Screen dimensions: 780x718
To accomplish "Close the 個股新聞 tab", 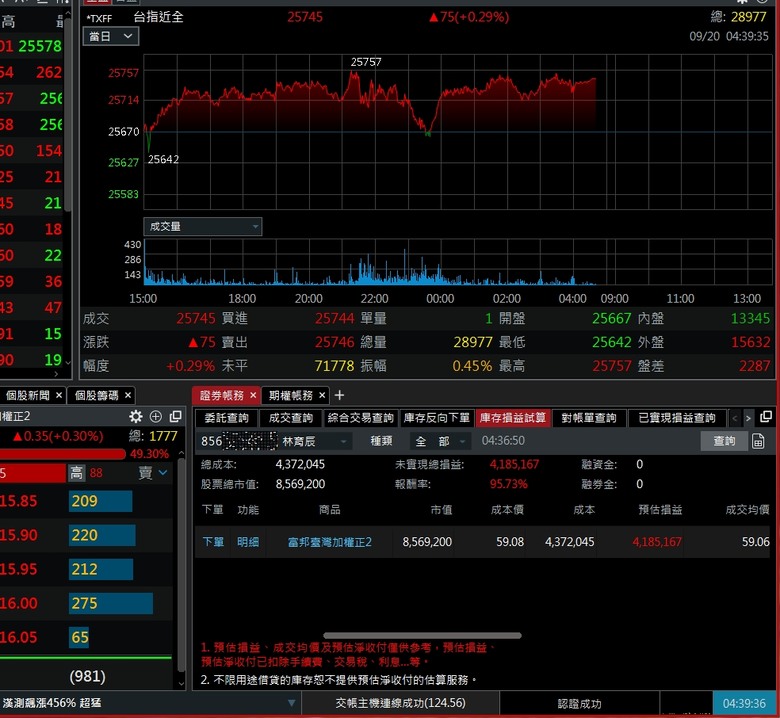I will 59,395.
